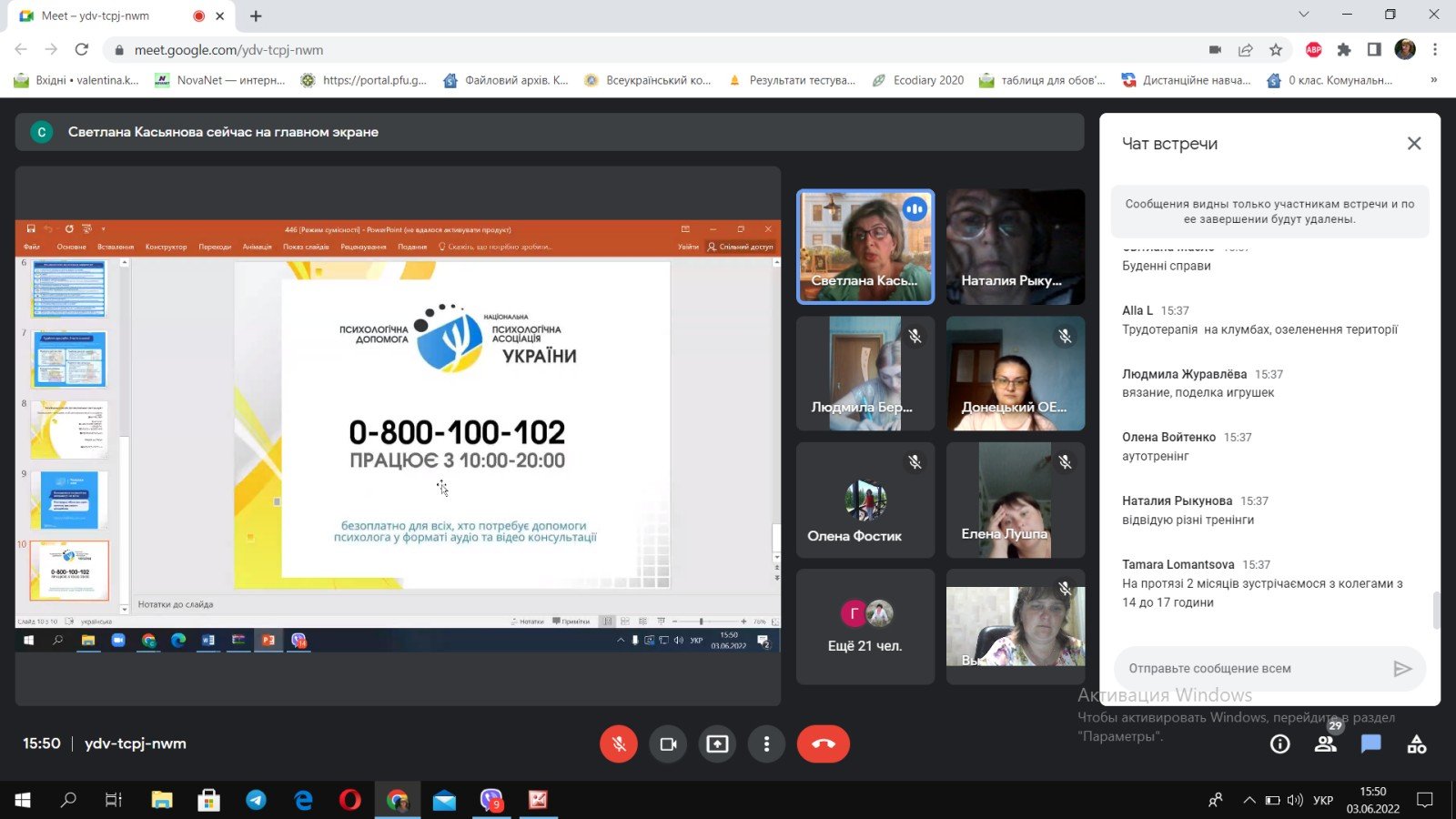
Task: Open the Mail app from the taskbar
Action: pos(444,800)
